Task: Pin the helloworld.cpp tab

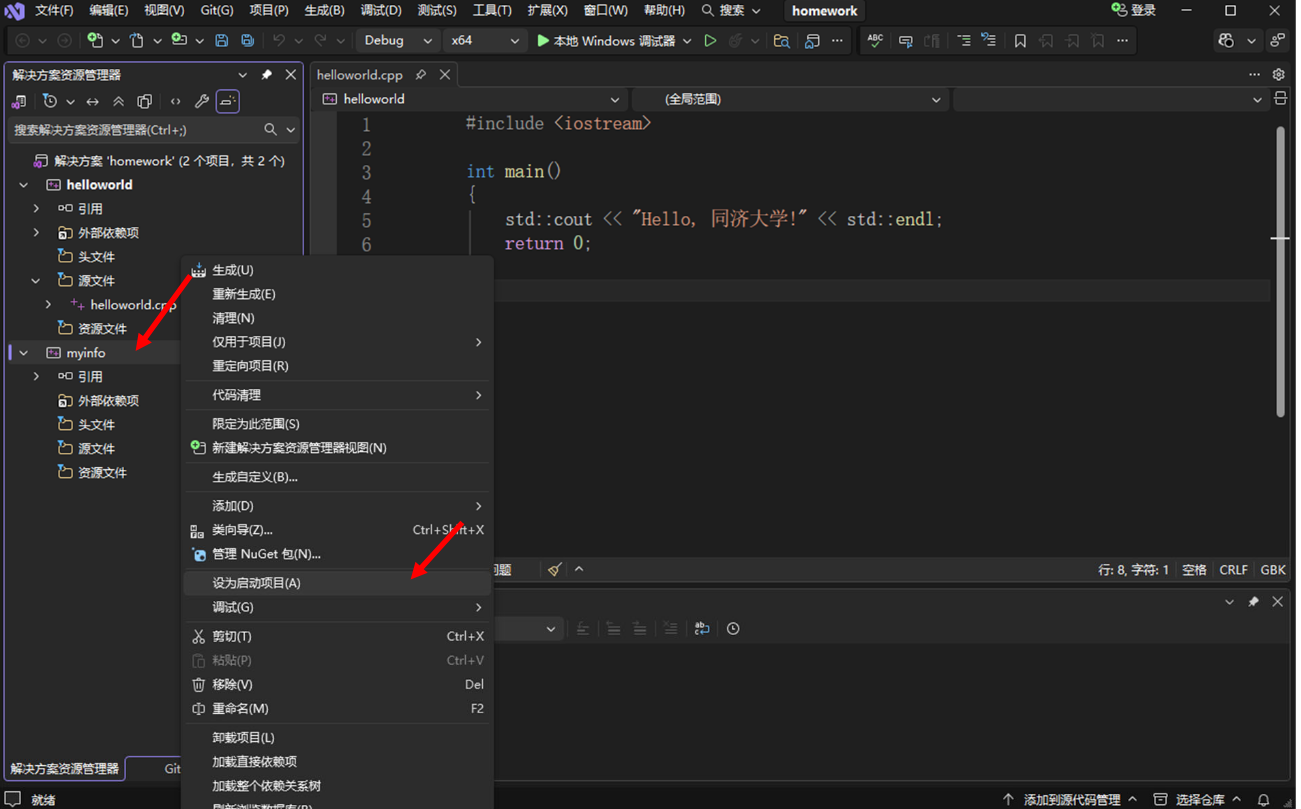Action: click(x=421, y=75)
